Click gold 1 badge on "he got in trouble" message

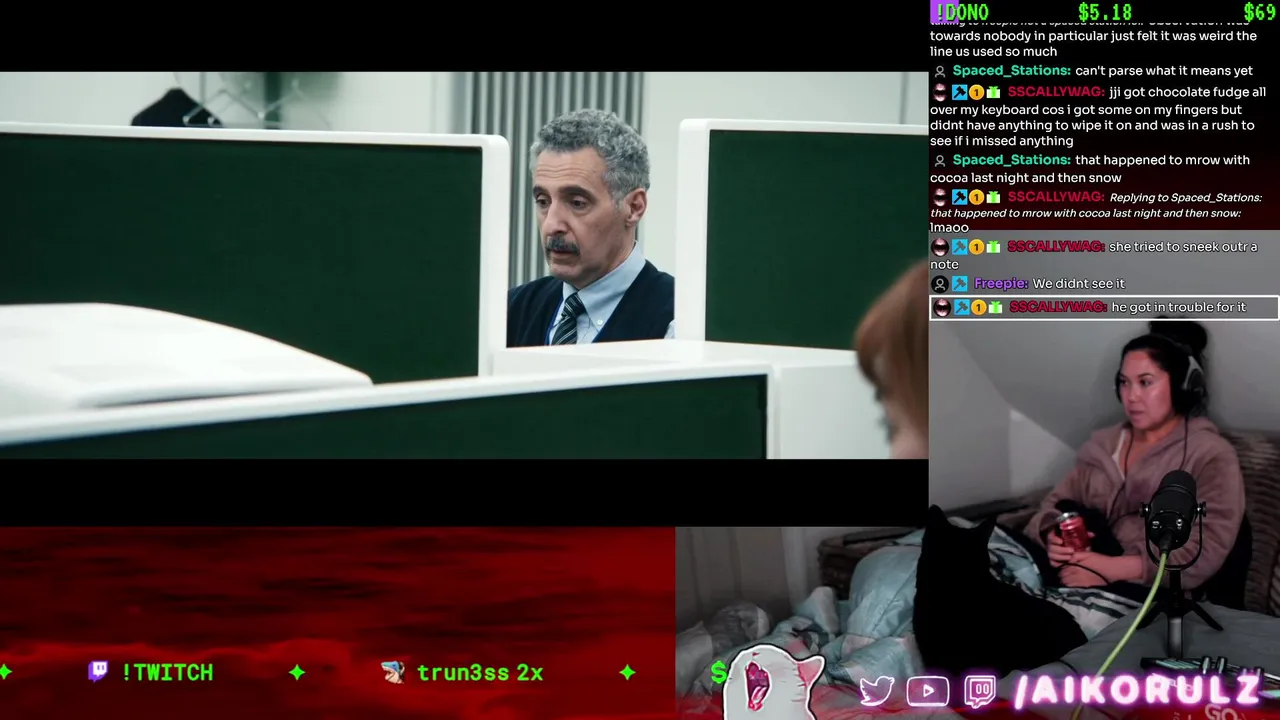978,308
